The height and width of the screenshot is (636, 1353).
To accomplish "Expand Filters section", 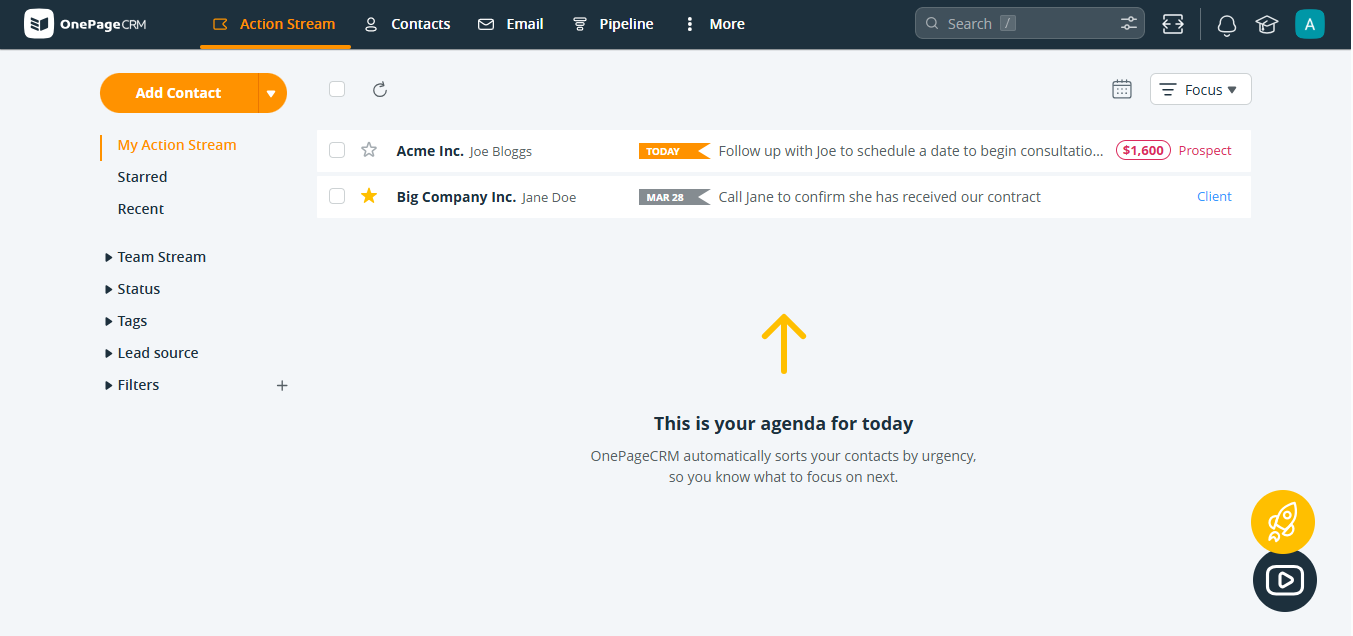I will point(132,385).
